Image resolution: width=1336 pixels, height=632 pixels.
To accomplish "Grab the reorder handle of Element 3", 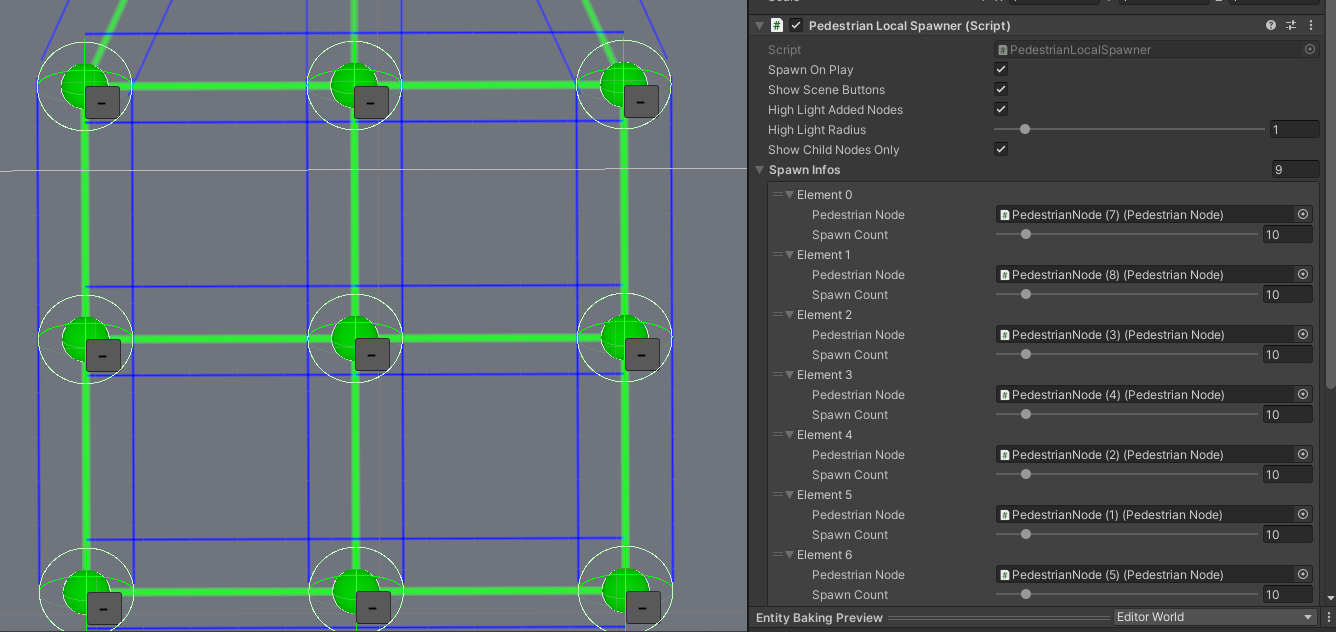I will pos(777,375).
